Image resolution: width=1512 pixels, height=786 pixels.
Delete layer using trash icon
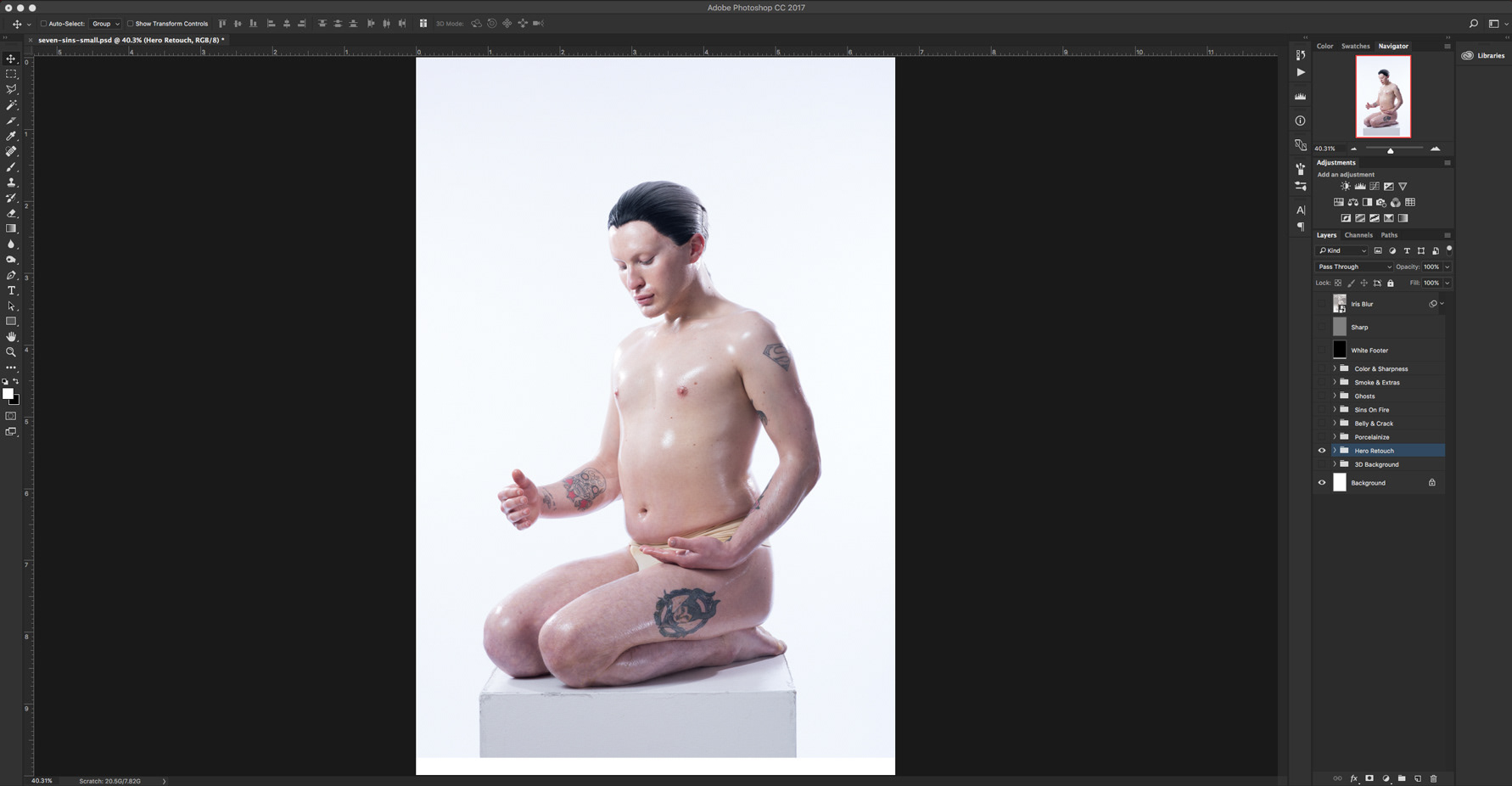pos(1434,778)
